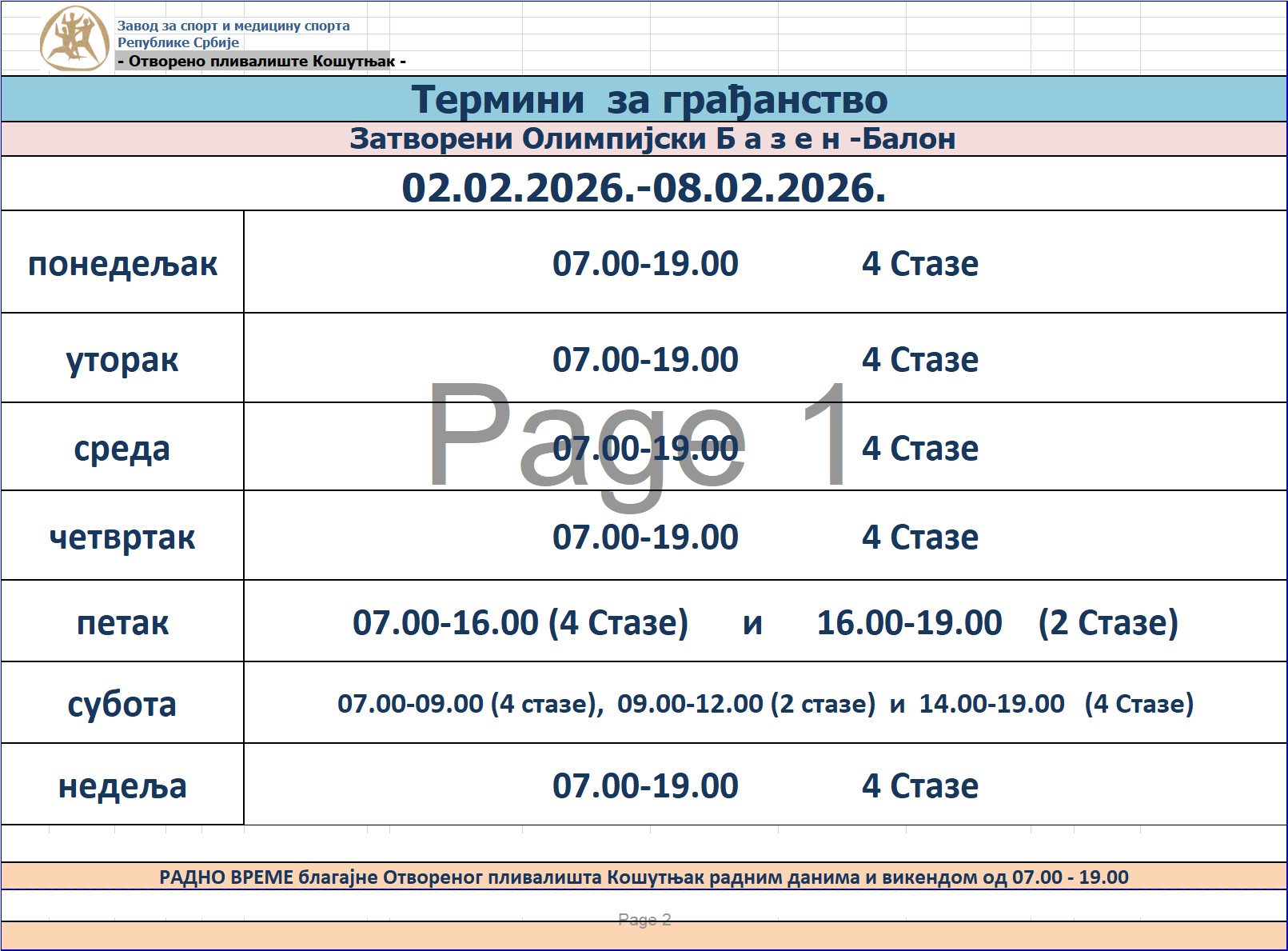Select Saturday's schedule row with three time slots
This screenshot has height=951, width=1288.
point(765,704)
